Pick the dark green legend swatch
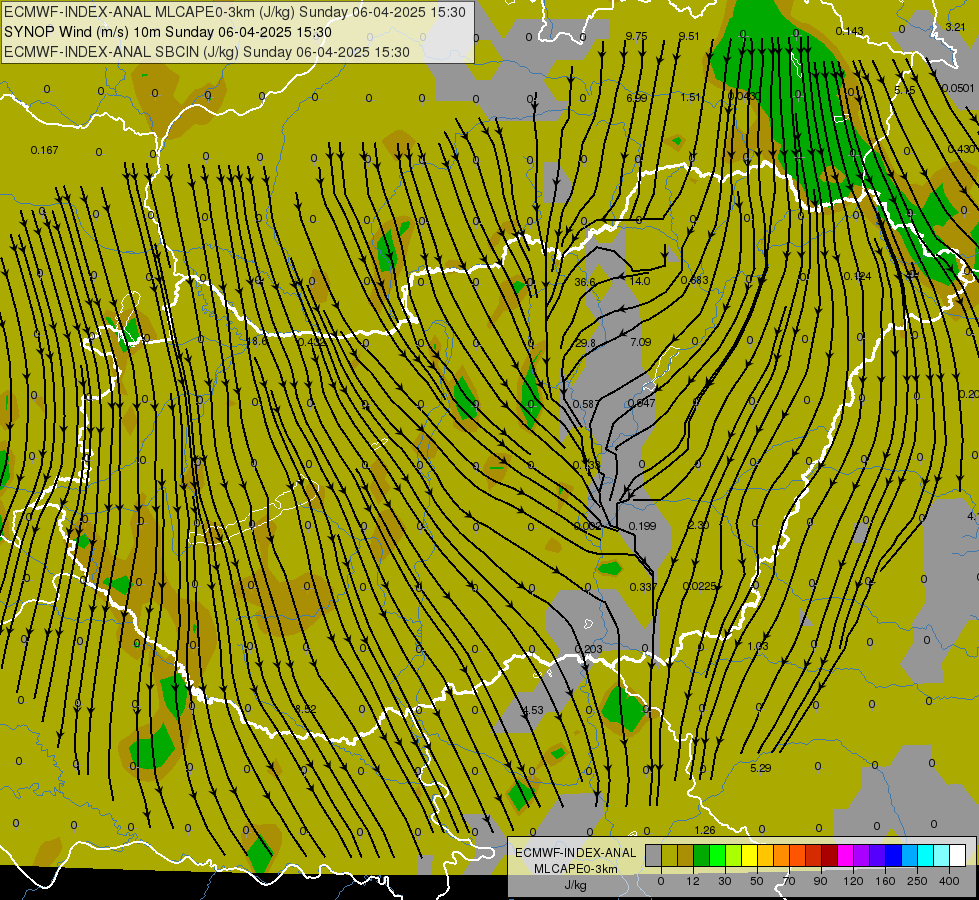Image resolution: width=979 pixels, height=900 pixels. coord(702,855)
